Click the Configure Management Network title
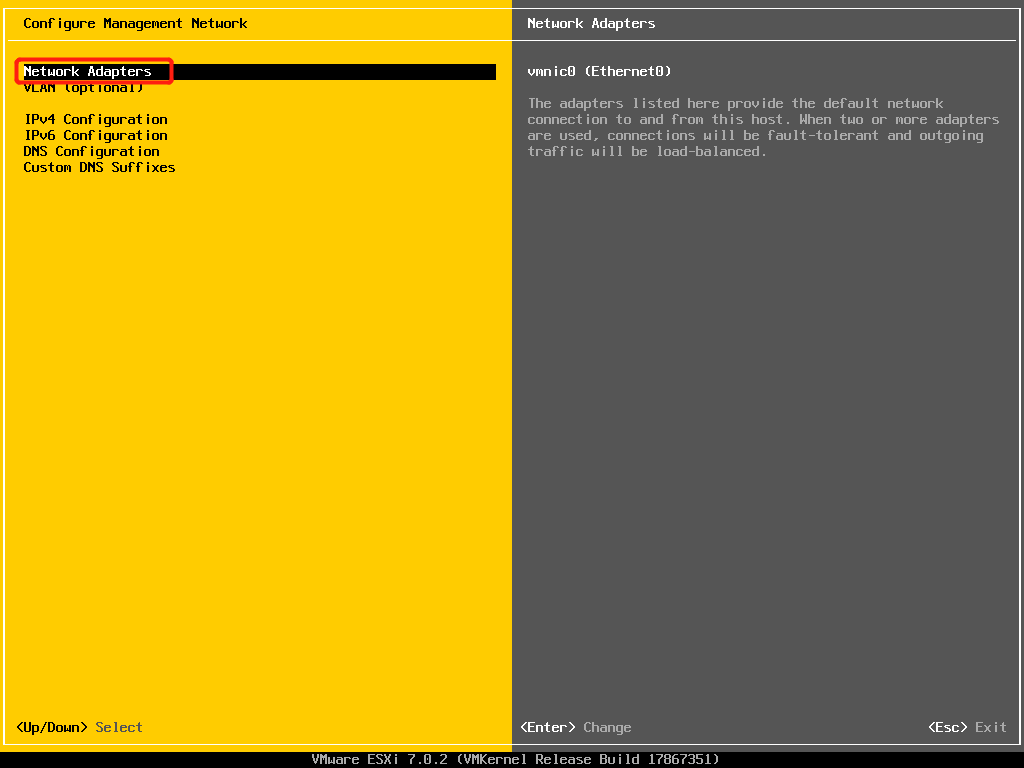Viewport: 1024px width, 768px height. click(x=135, y=24)
